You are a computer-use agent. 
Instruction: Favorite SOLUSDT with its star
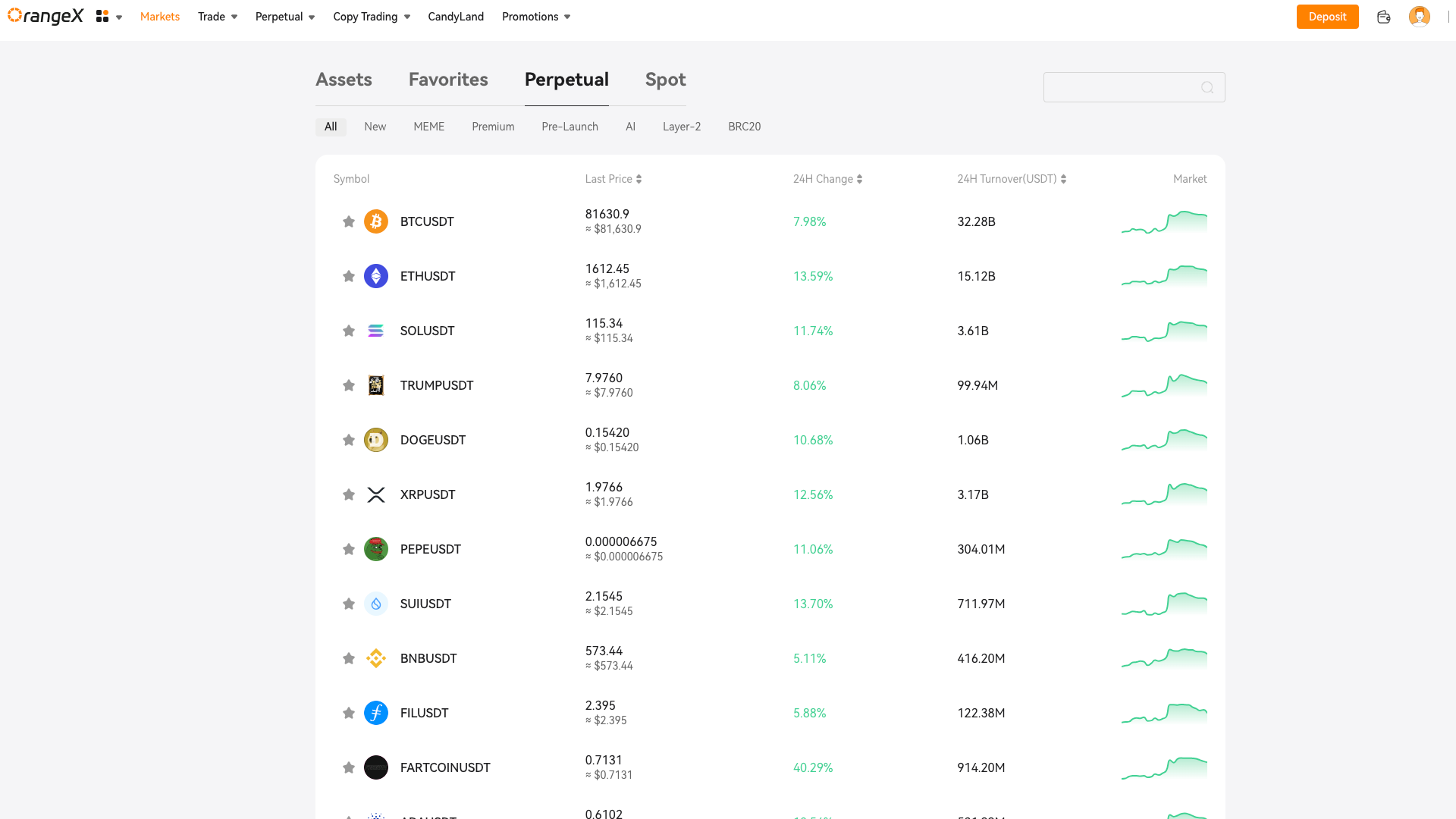tap(349, 331)
